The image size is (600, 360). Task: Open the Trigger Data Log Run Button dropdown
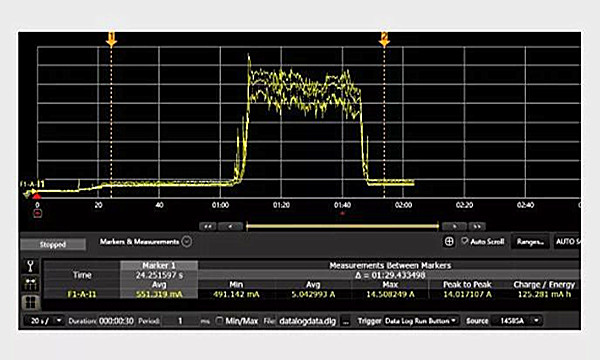point(421,321)
